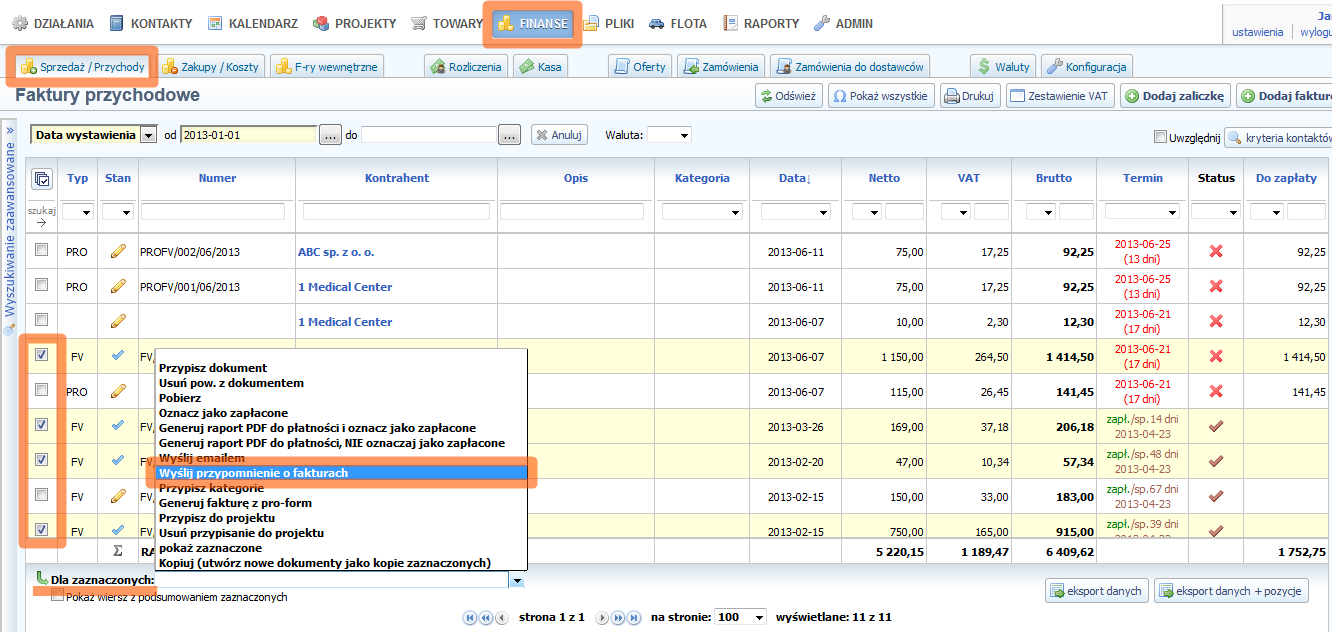The image size is (1332, 632).
Task: Open date picker next to start date
Action: 331,135
